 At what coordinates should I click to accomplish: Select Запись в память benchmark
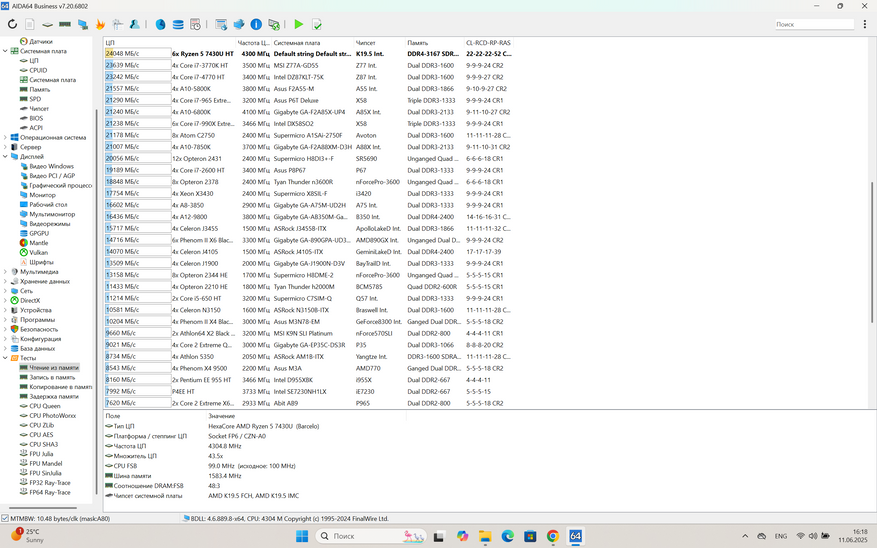[52, 377]
